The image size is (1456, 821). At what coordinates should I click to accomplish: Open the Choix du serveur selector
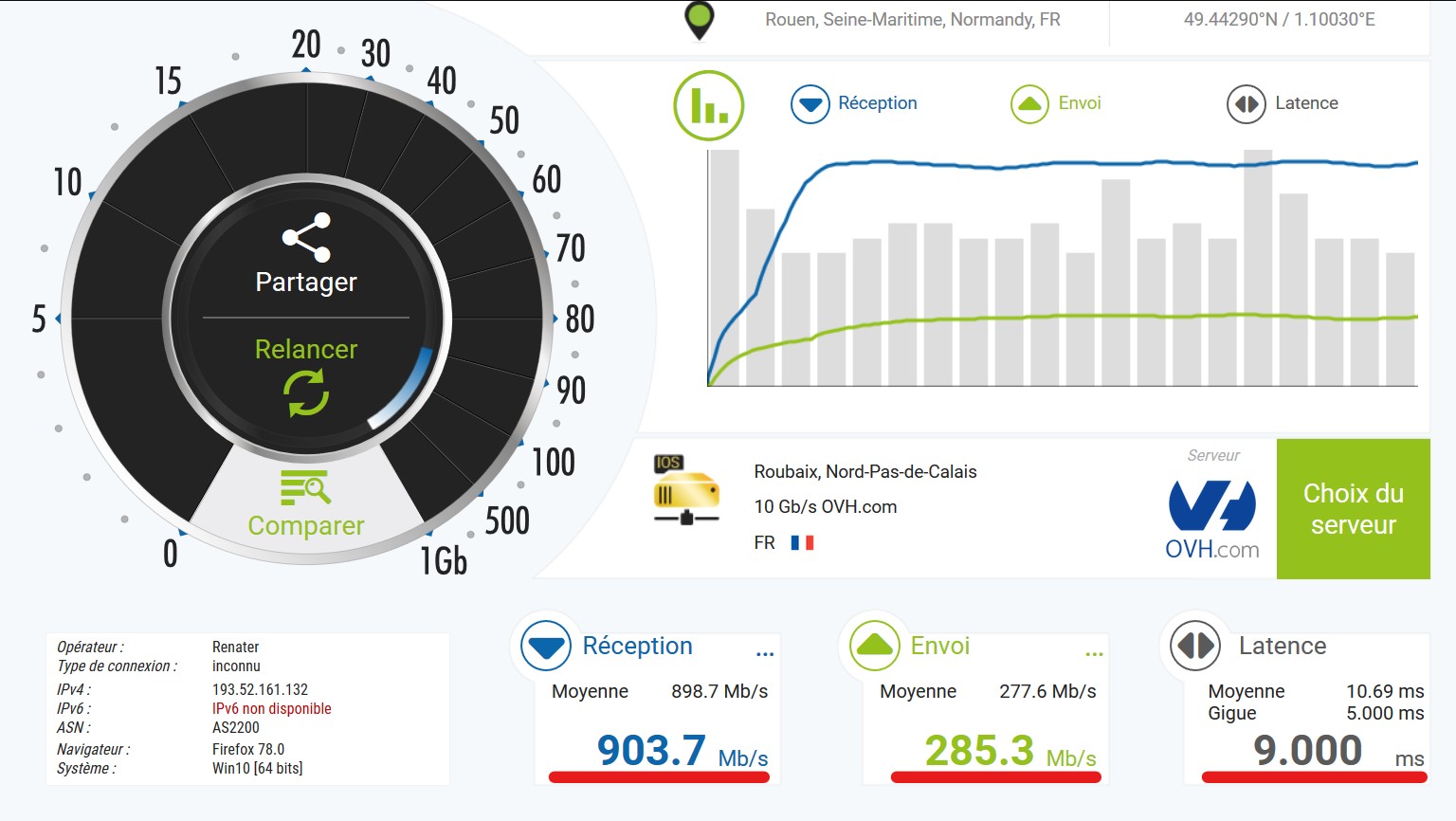[x=1353, y=509]
